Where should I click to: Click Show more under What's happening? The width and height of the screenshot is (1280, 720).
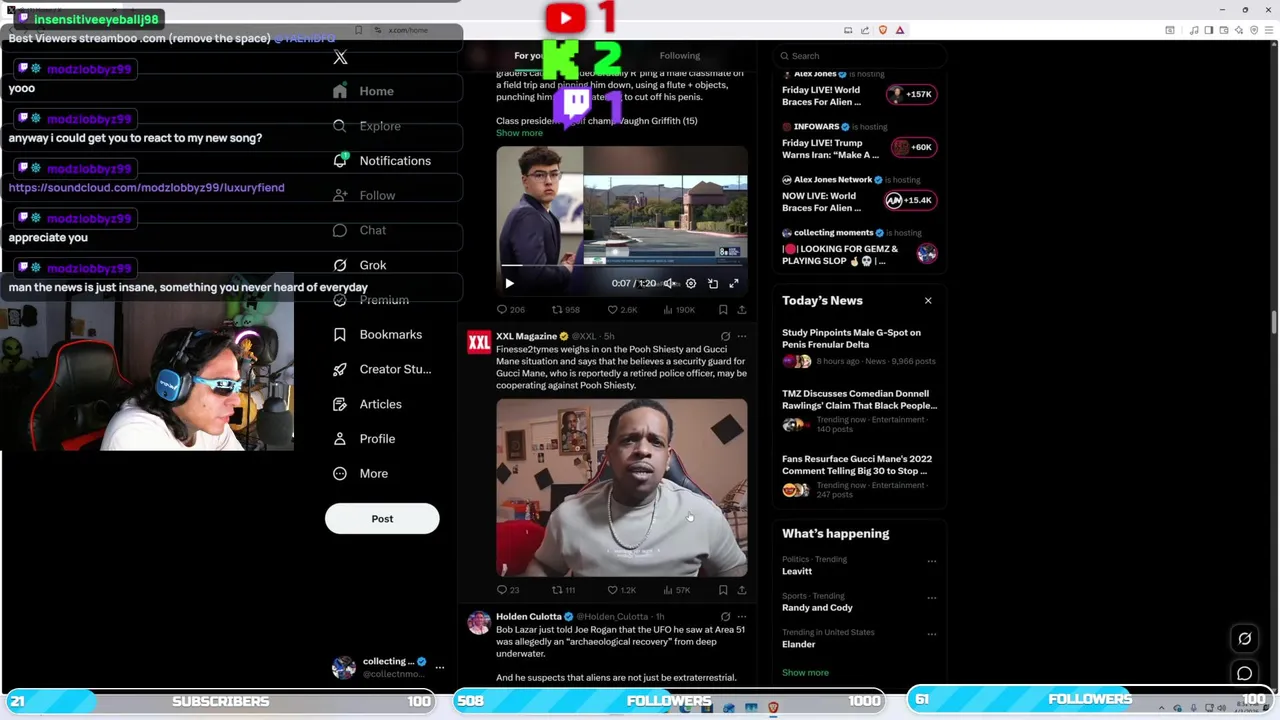pos(805,673)
